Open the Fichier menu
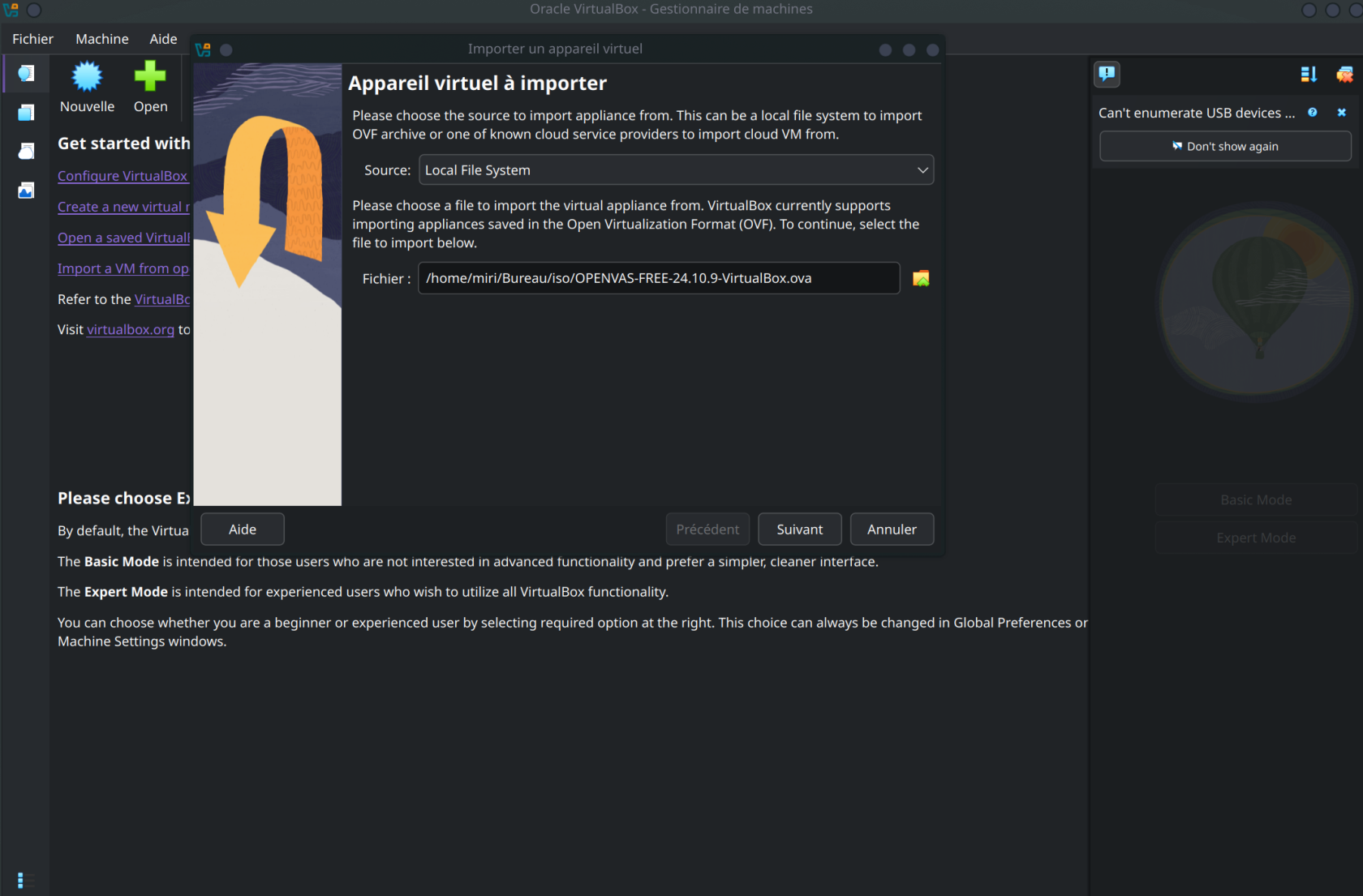 (32, 39)
